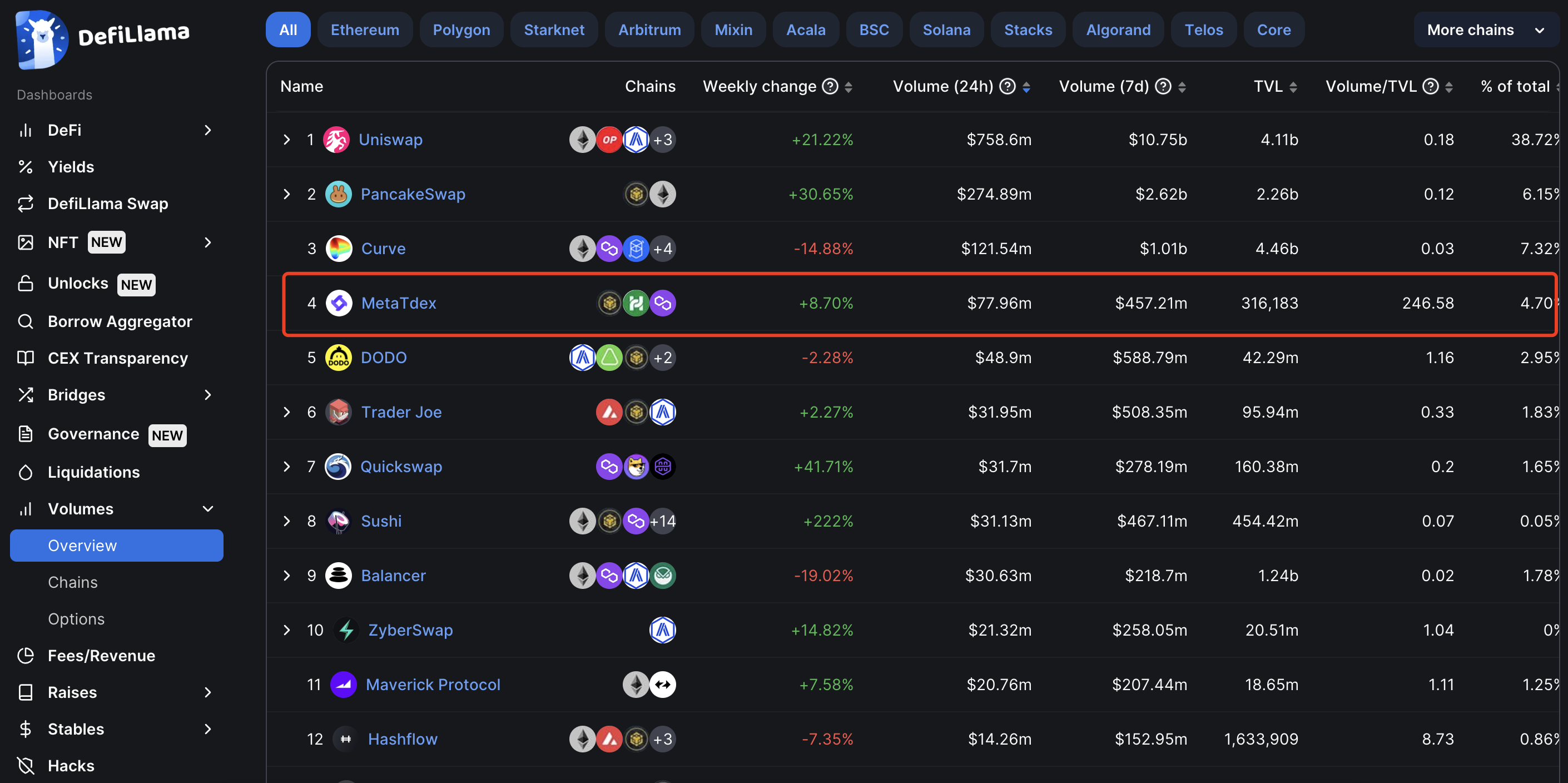Select the Ethereum chain tab
Image resolution: width=1568 pixels, height=783 pixels.
pyautogui.click(x=365, y=30)
